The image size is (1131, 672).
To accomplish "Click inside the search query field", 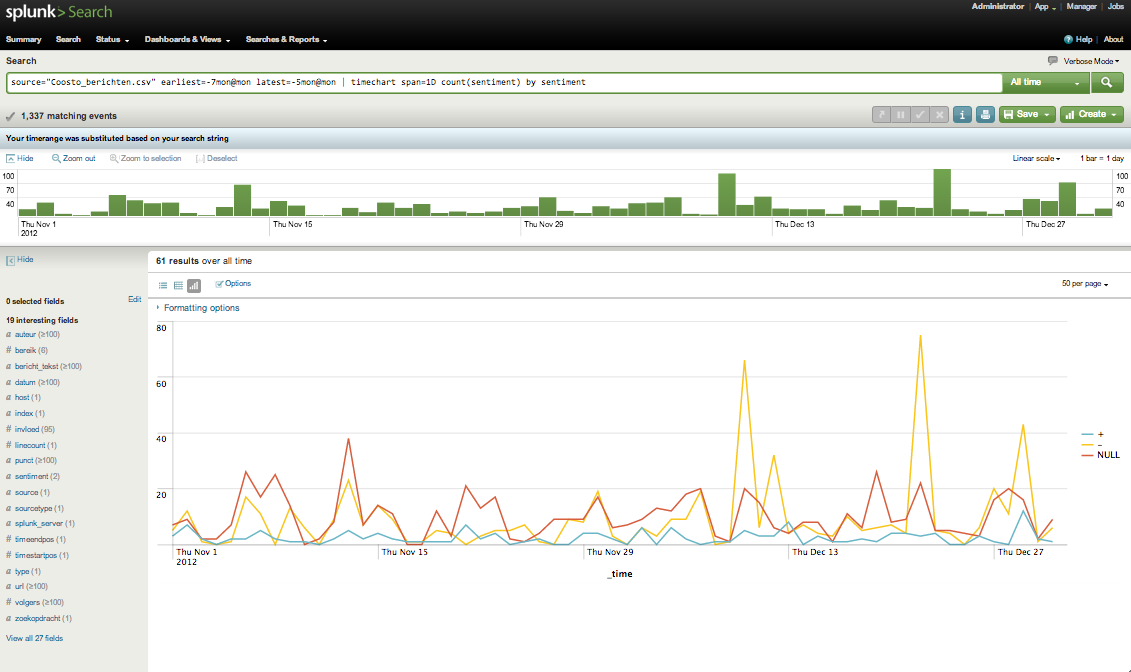I will click(500, 82).
